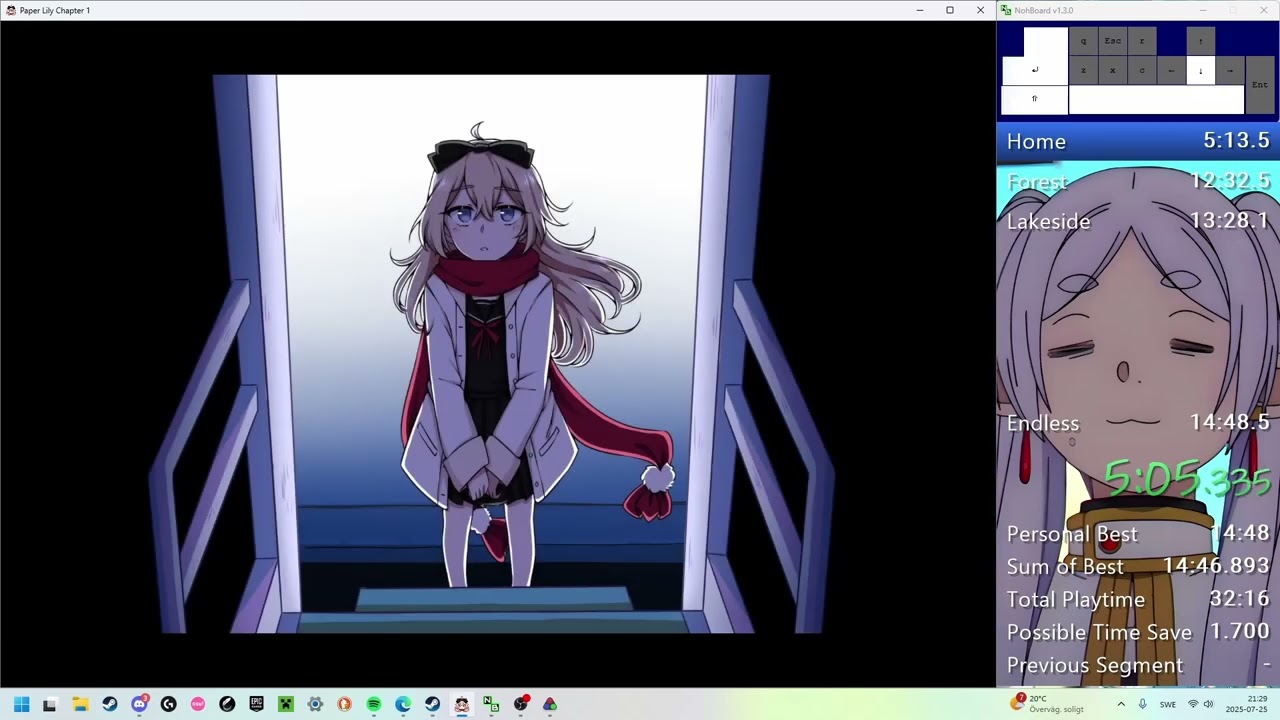Click the Total Playtime 32:16 row
Screen dimensions: 1280x720
point(1138,599)
